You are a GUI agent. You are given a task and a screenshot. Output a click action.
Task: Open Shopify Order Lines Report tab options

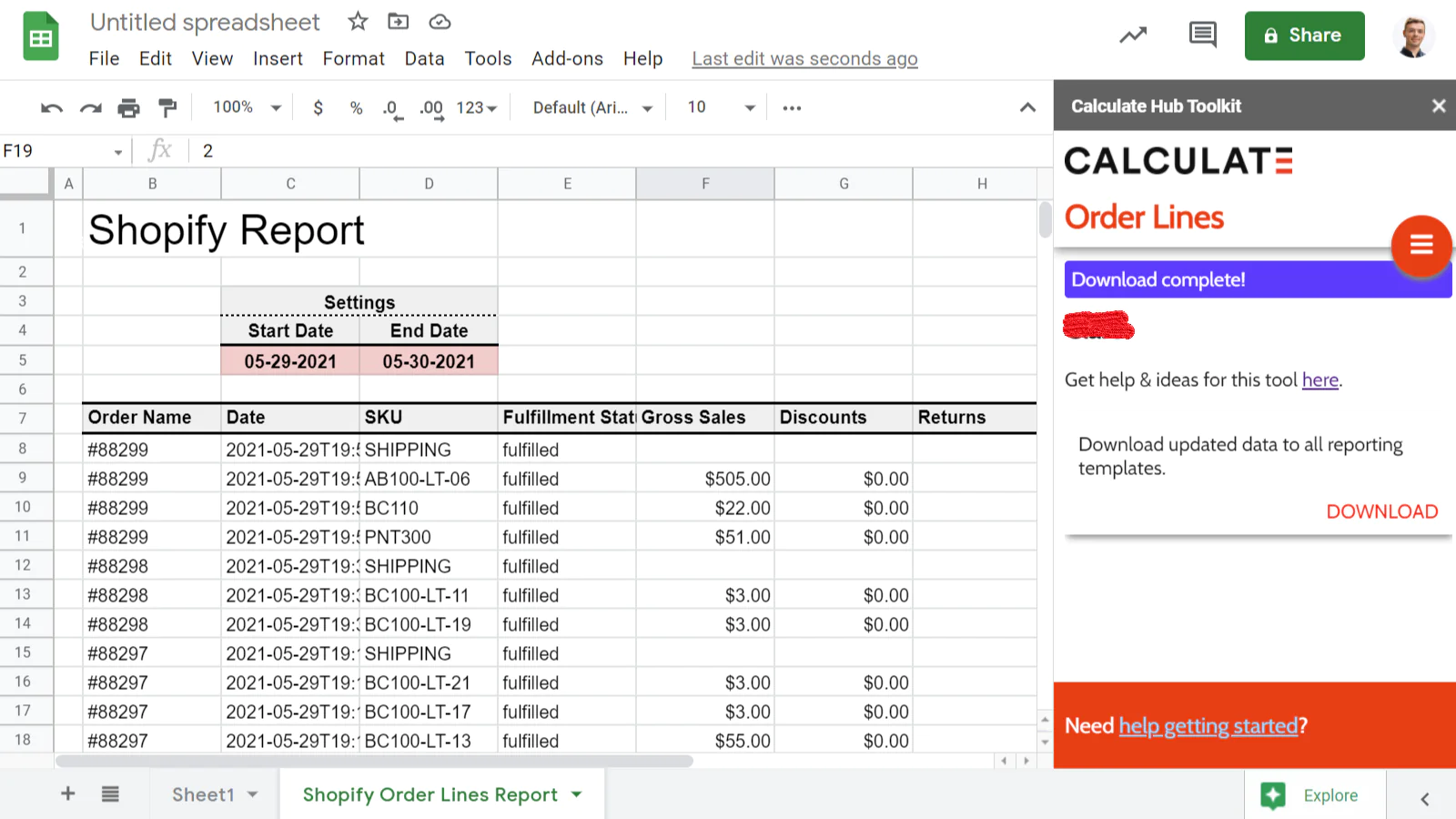pyautogui.click(x=576, y=794)
